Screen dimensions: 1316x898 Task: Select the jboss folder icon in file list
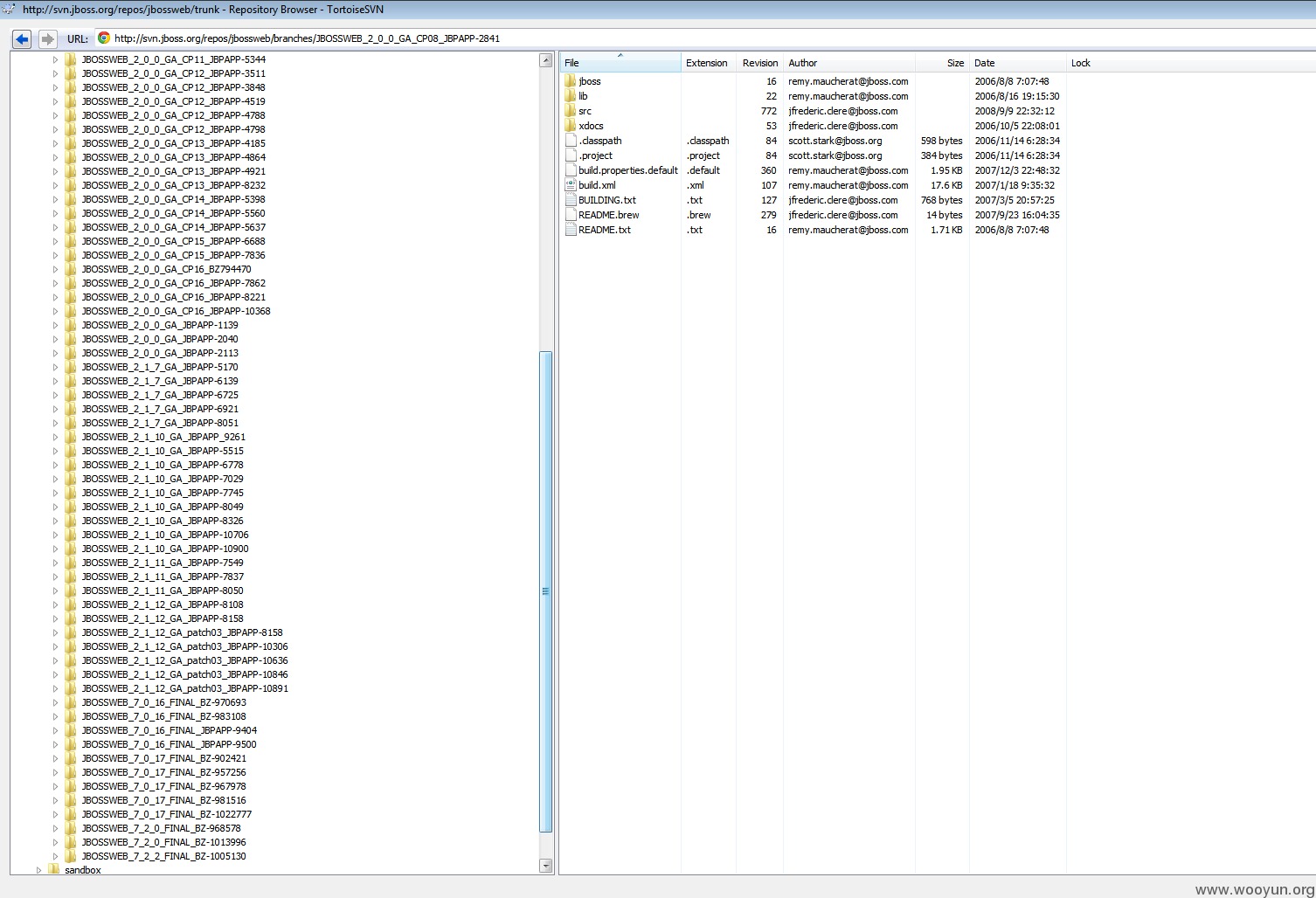pyautogui.click(x=571, y=81)
